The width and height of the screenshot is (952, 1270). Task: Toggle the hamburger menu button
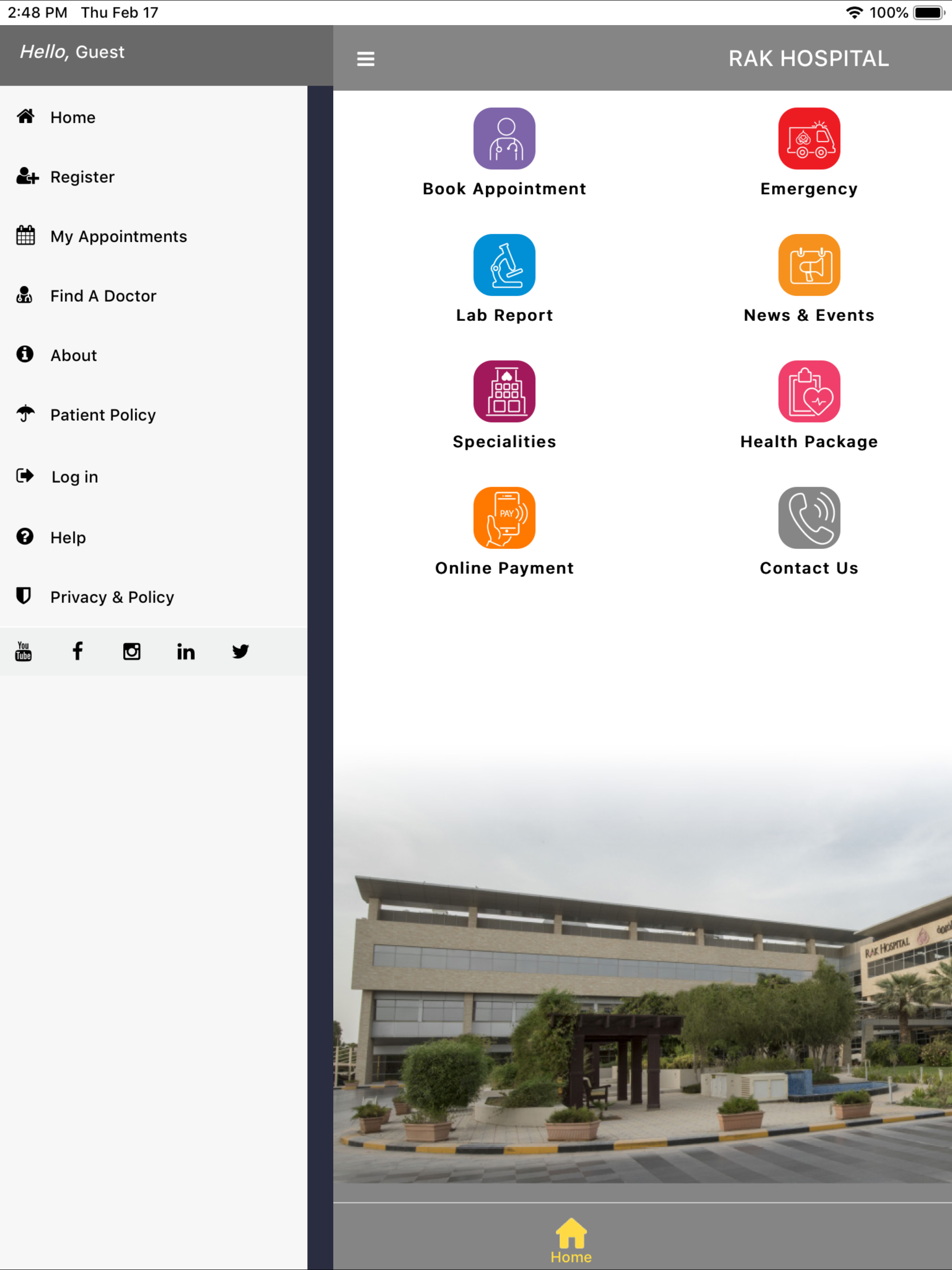point(366,59)
